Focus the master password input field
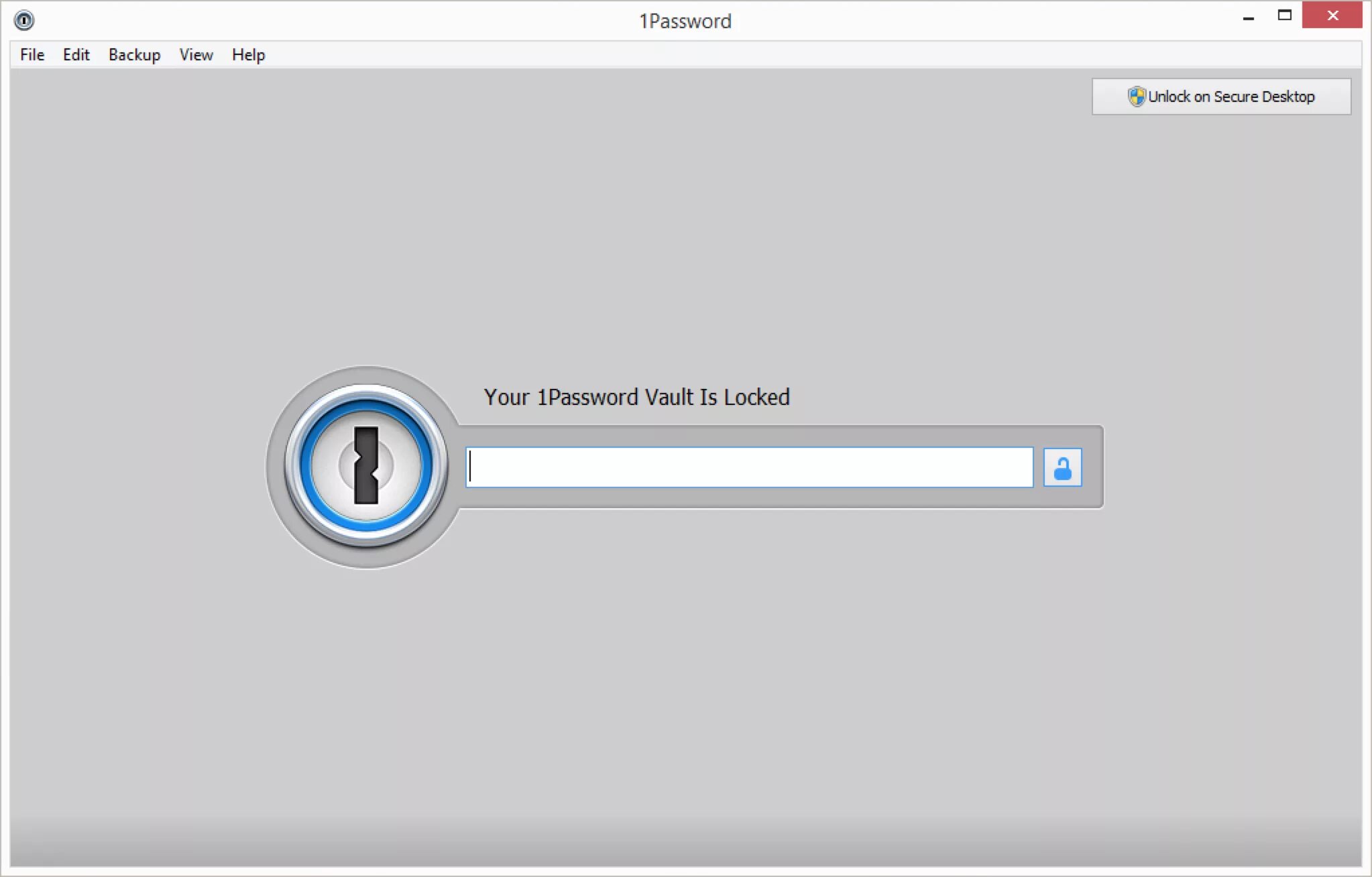The image size is (1372, 877). [749, 467]
